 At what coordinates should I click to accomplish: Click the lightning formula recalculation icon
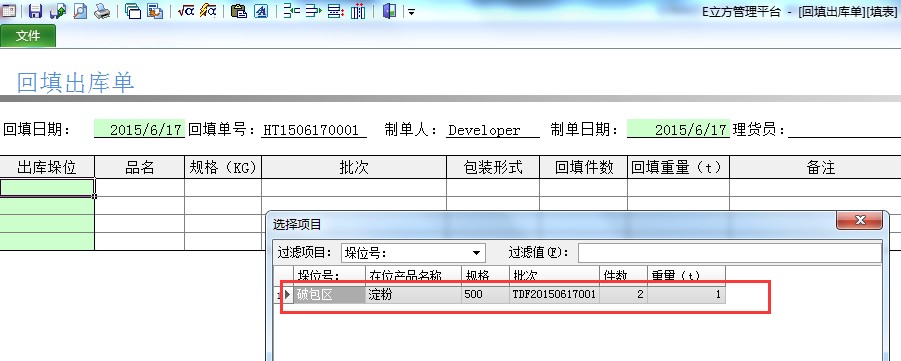tap(208, 11)
